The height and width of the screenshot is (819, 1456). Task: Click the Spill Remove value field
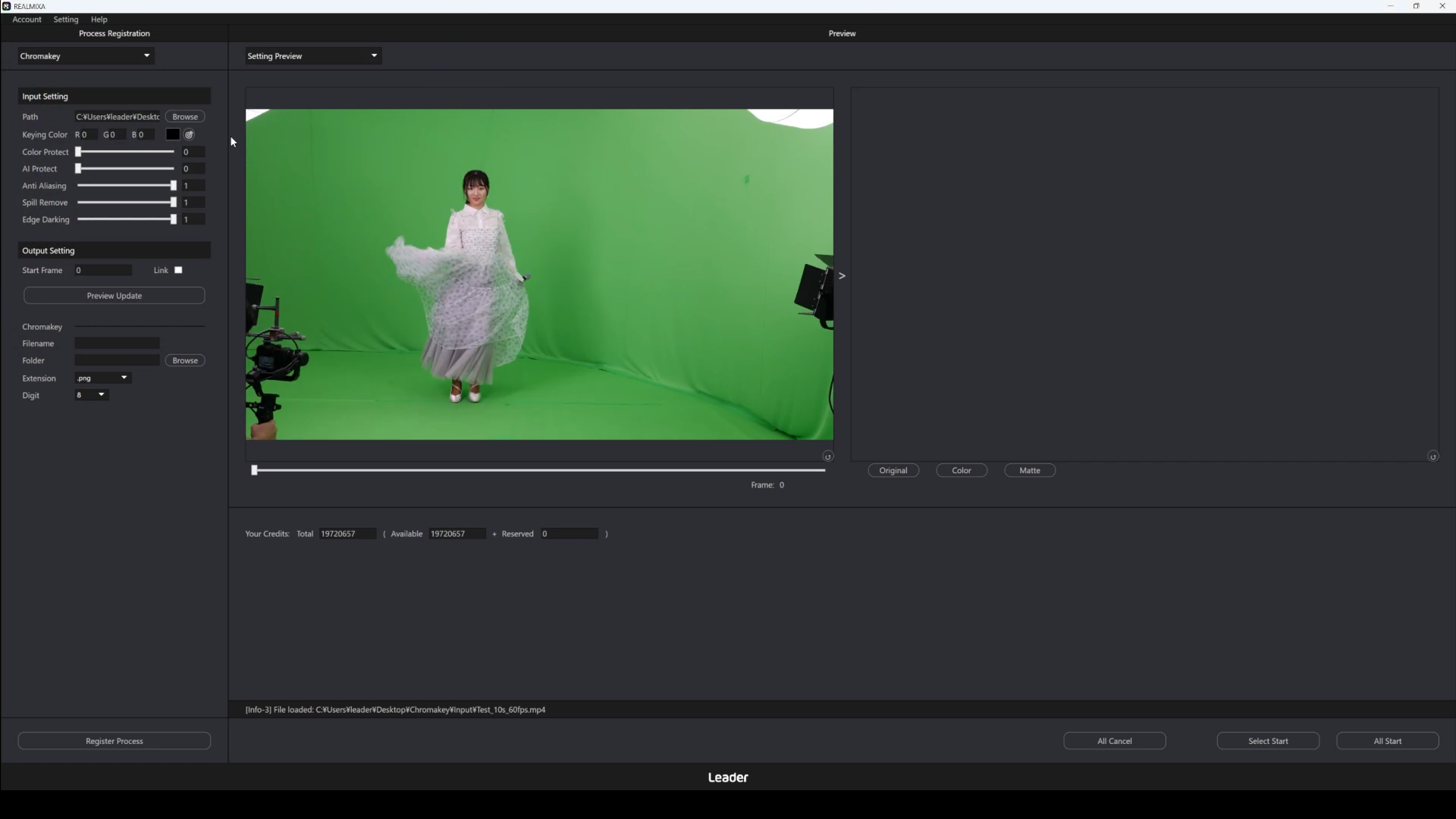(x=193, y=202)
